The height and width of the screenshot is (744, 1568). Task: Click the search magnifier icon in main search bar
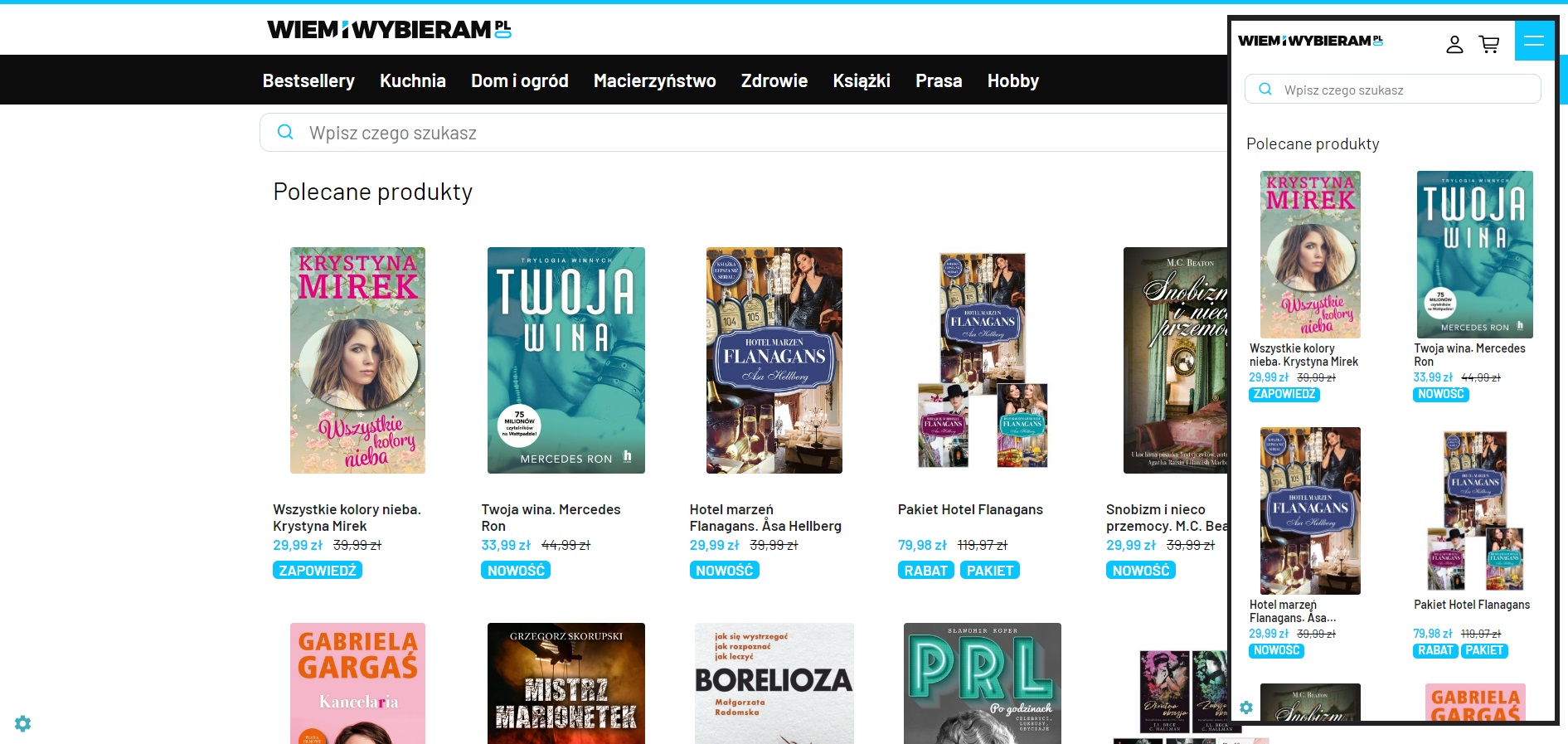pyautogui.click(x=285, y=132)
